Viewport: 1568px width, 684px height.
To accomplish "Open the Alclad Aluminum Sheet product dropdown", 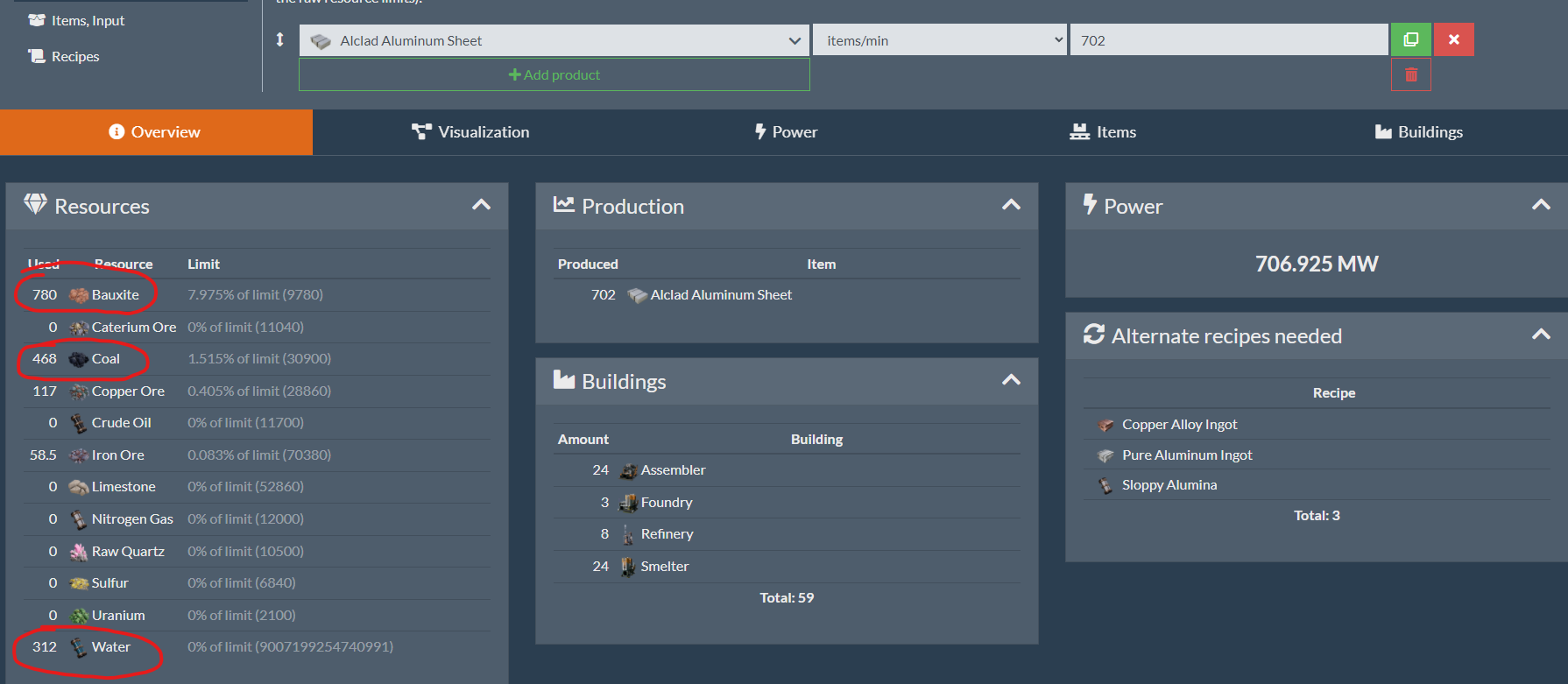I will 554,40.
